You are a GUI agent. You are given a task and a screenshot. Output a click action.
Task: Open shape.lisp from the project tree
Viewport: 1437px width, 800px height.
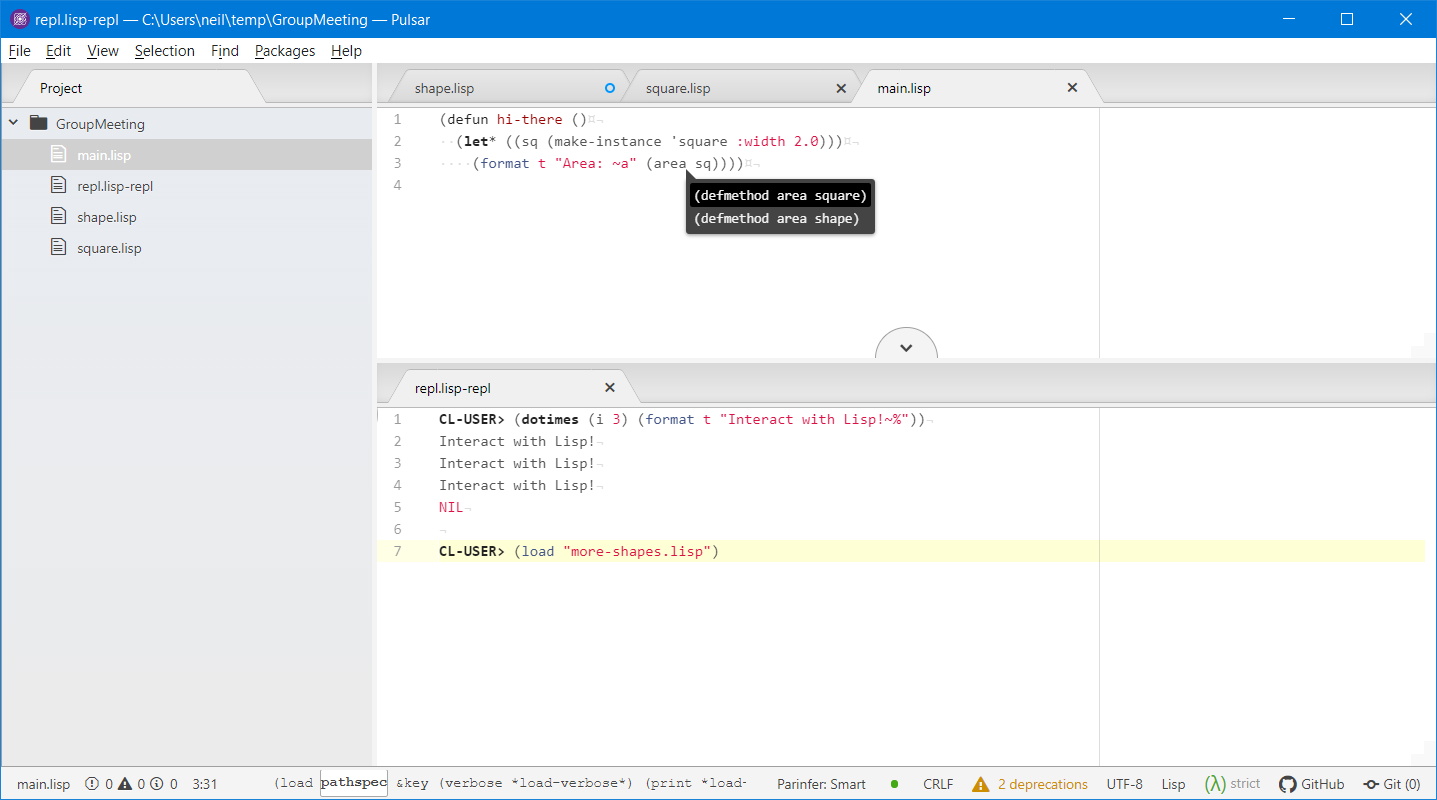pyautogui.click(x=107, y=217)
